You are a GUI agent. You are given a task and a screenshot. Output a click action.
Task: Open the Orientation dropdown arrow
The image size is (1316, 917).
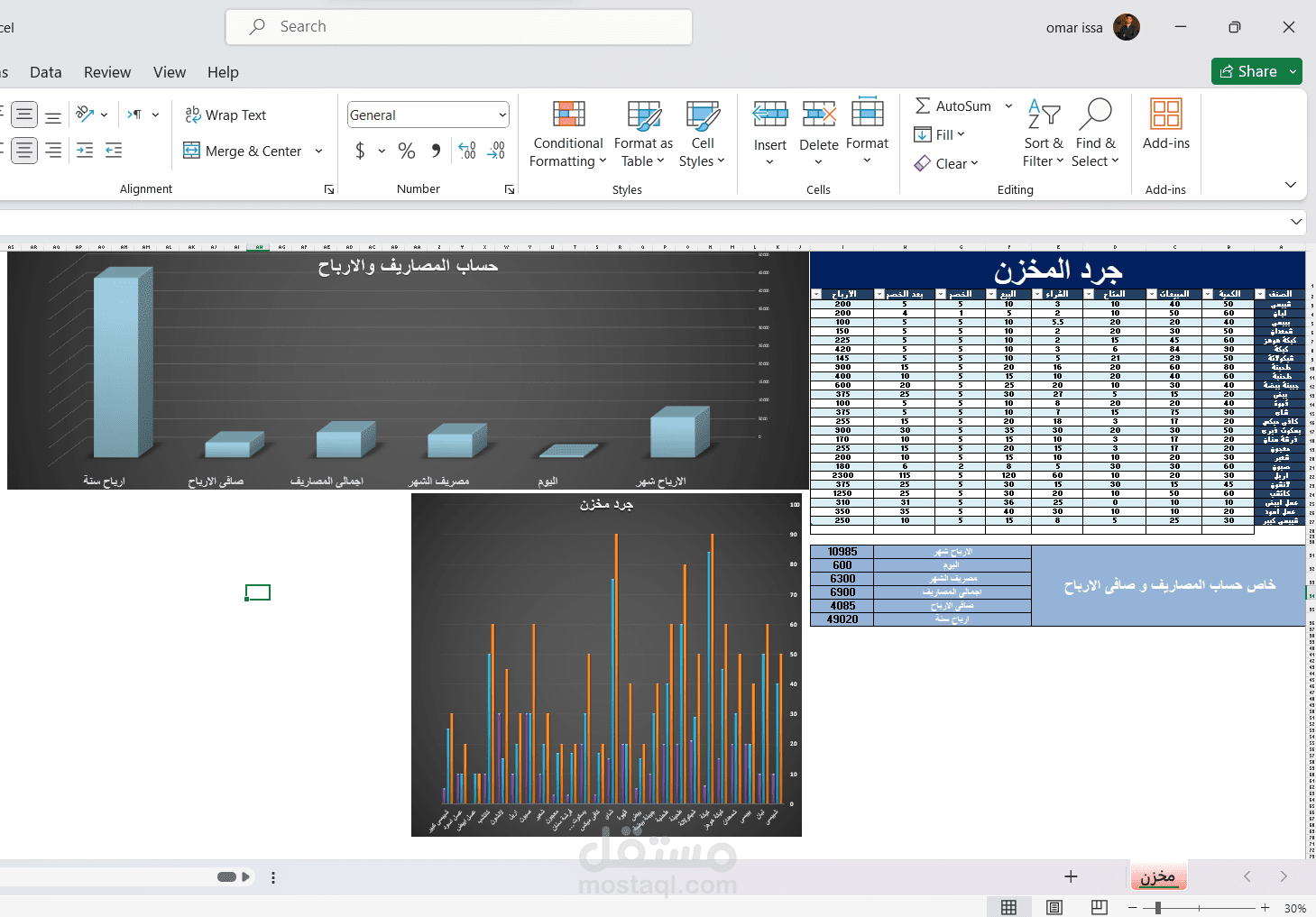[105, 115]
